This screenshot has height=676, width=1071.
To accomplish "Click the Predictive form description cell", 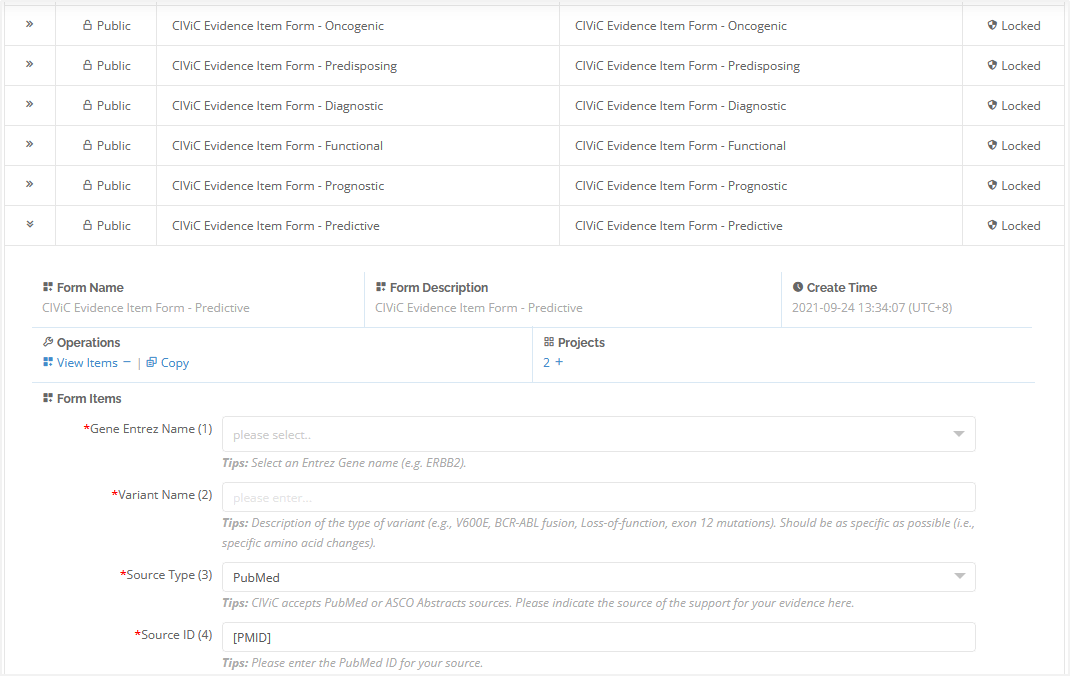I will [x=761, y=225].
